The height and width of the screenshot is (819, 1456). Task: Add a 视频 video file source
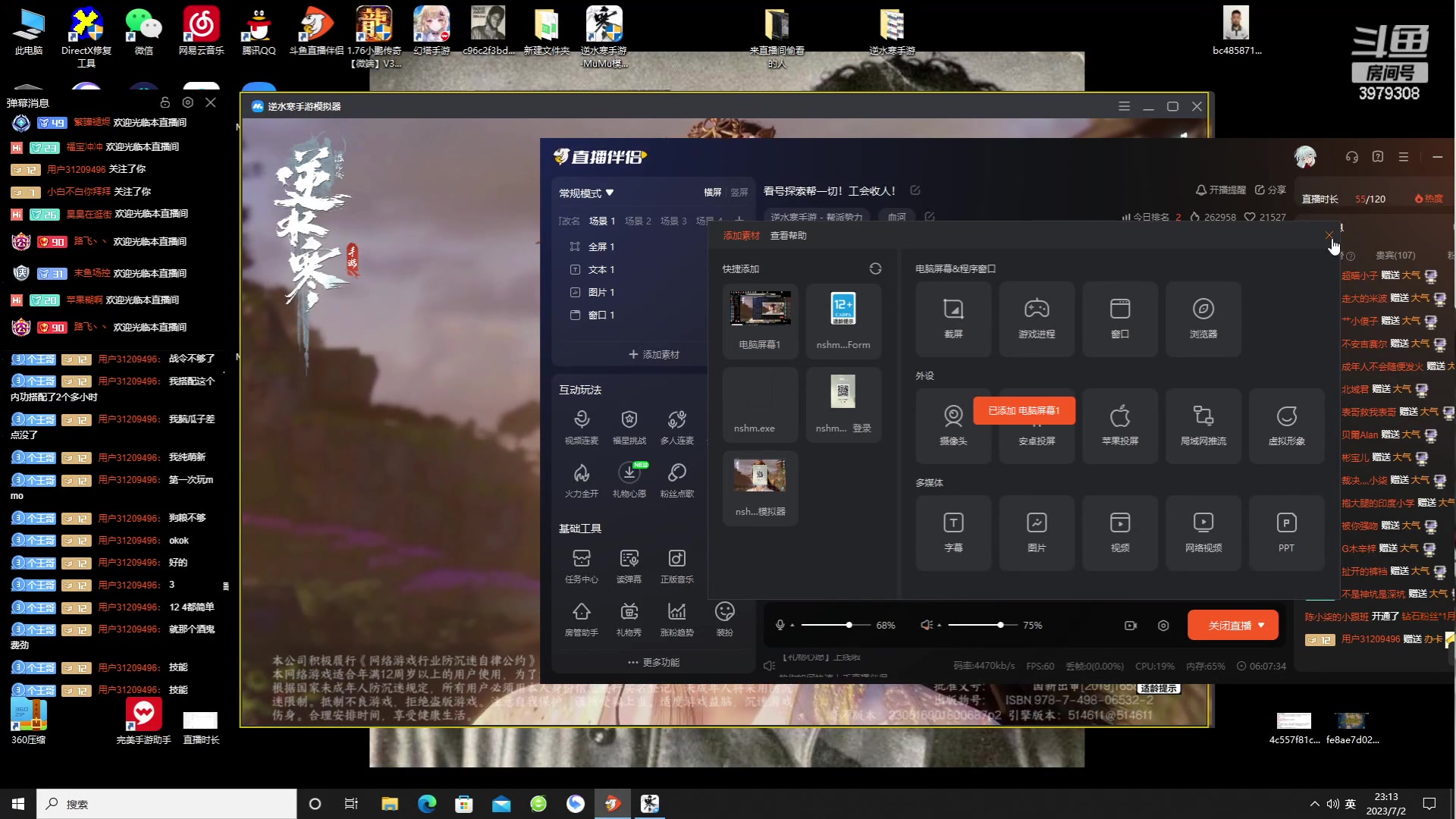[x=1120, y=532]
